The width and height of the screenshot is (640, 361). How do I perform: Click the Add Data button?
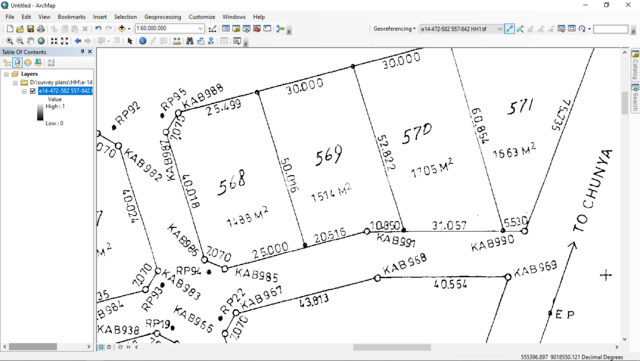click(122, 29)
